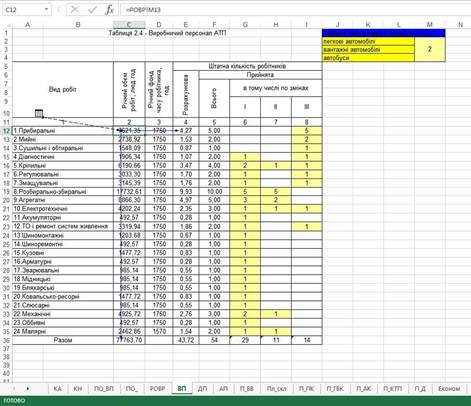Click the small worksheet icon near row 10
The width and height of the screenshot is (471, 406).
[39, 114]
